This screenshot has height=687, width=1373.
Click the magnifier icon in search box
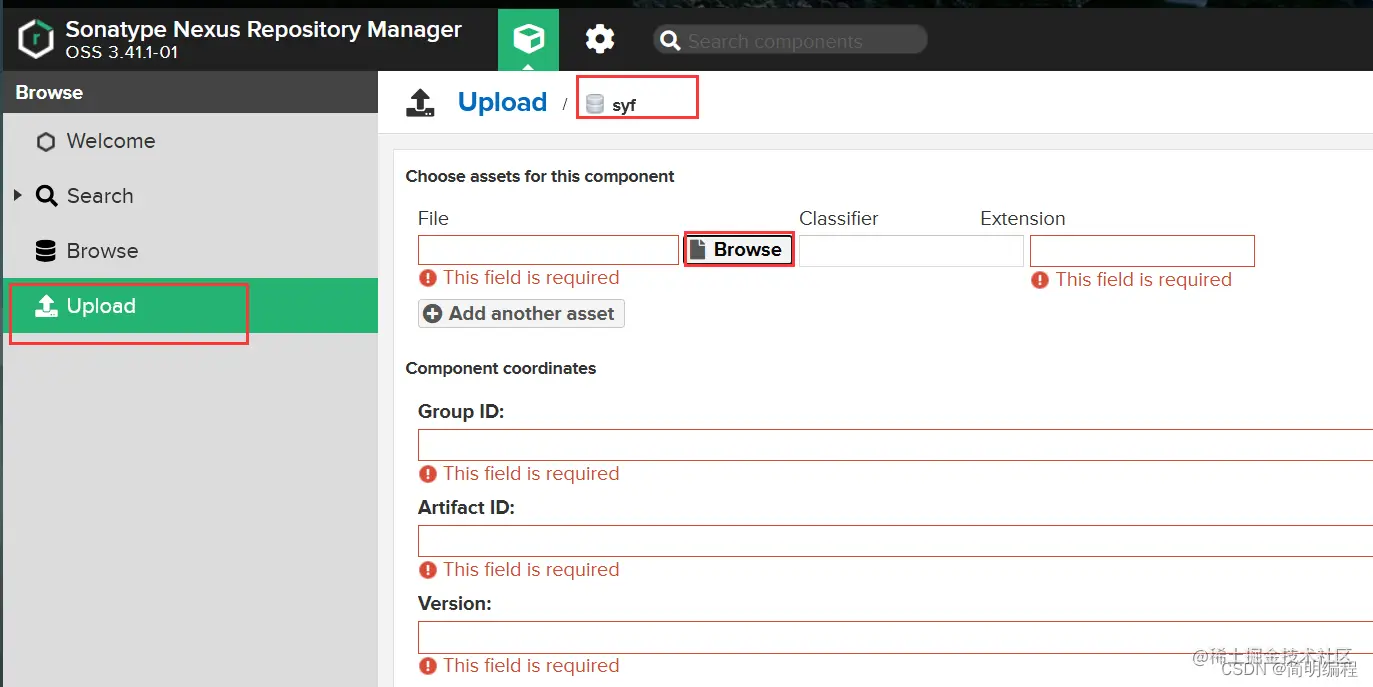671,40
